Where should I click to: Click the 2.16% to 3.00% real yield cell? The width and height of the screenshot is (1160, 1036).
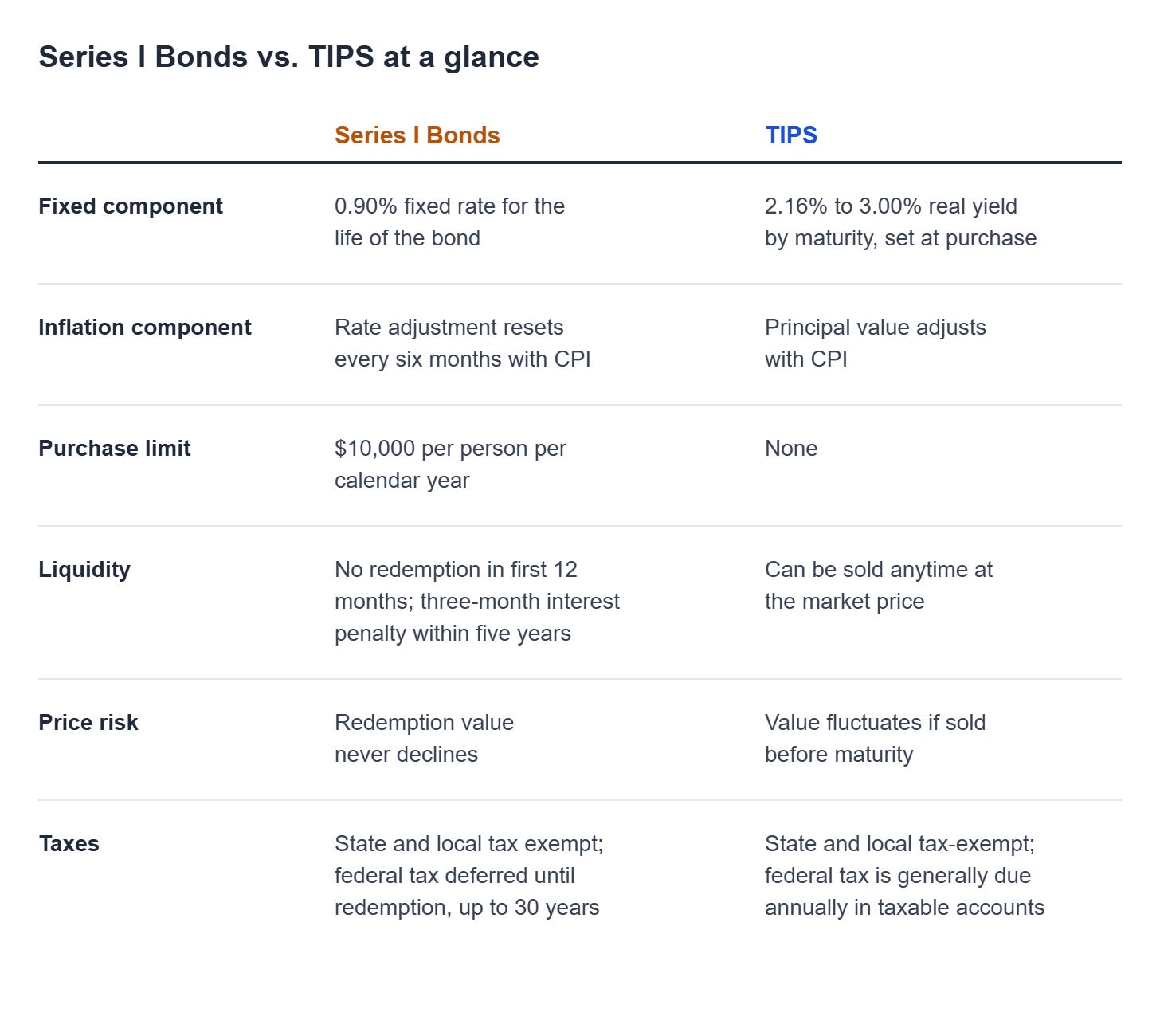click(900, 222)
